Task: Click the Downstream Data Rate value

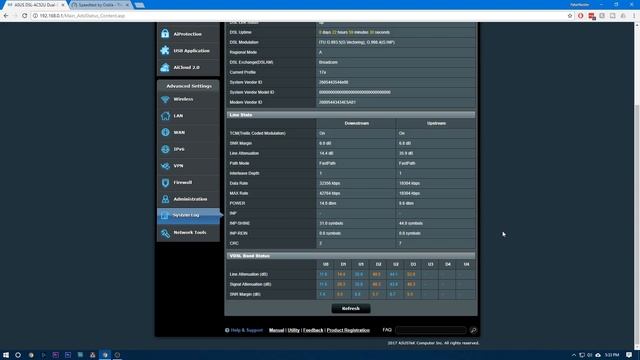Action: 330,183
